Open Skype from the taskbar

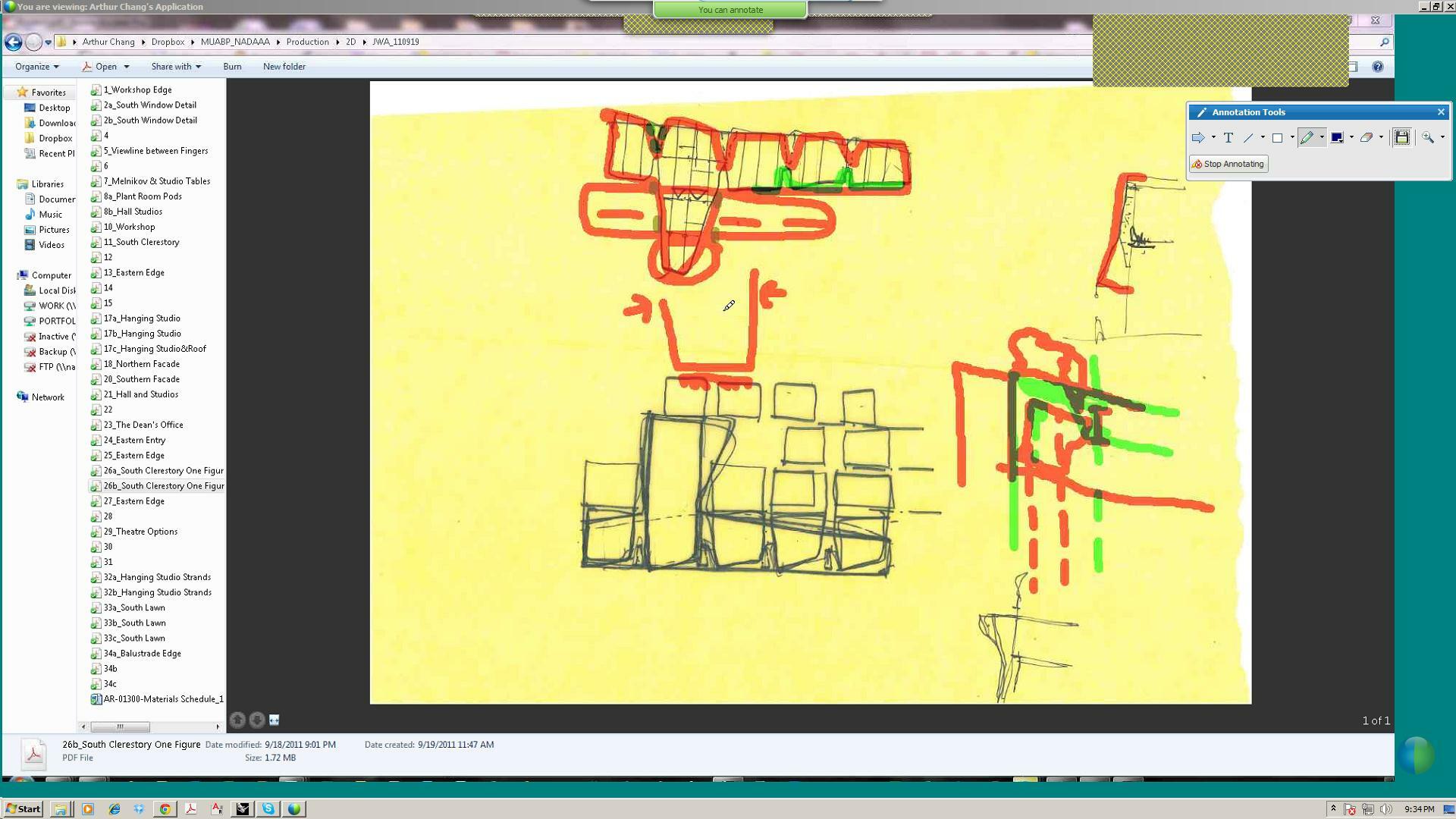pos(268,809)
